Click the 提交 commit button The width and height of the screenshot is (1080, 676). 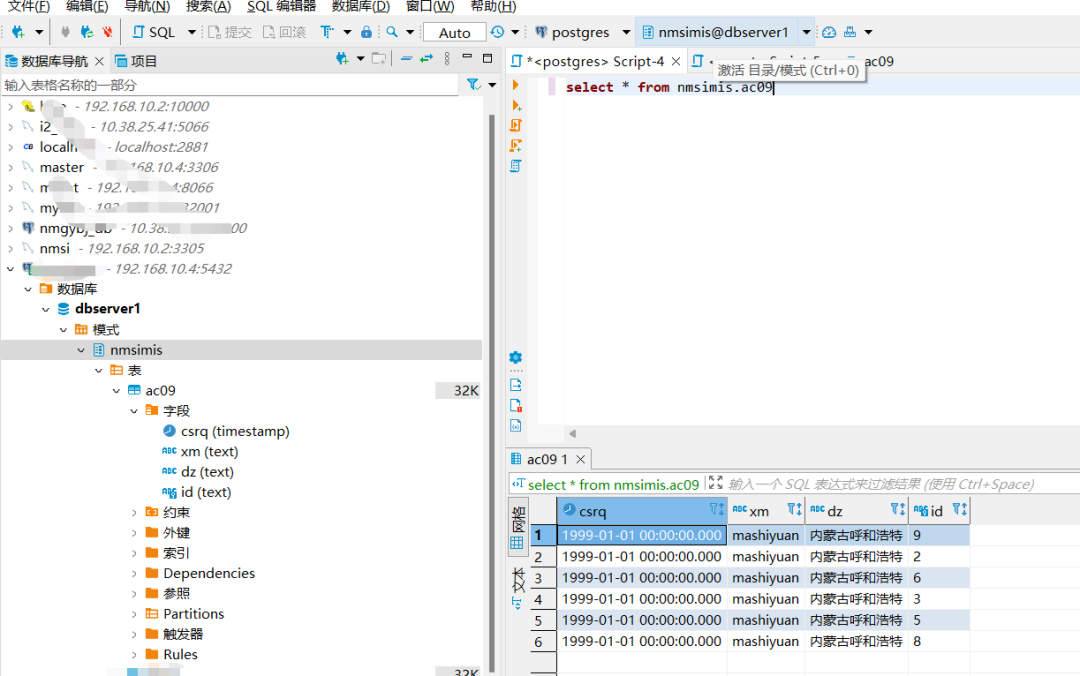(230, 32)
